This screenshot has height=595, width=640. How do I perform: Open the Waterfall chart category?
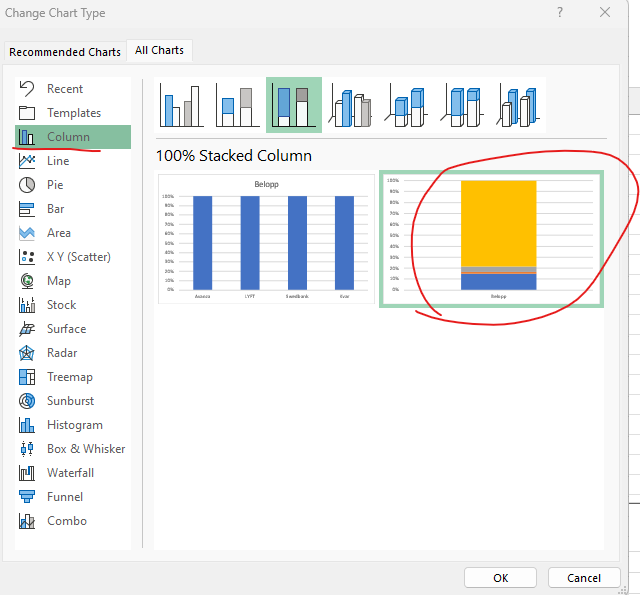click(x=70, y=473)
